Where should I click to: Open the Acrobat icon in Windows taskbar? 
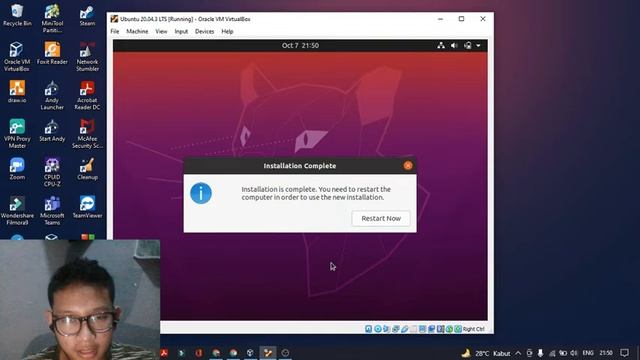click(x=164, y=353)
